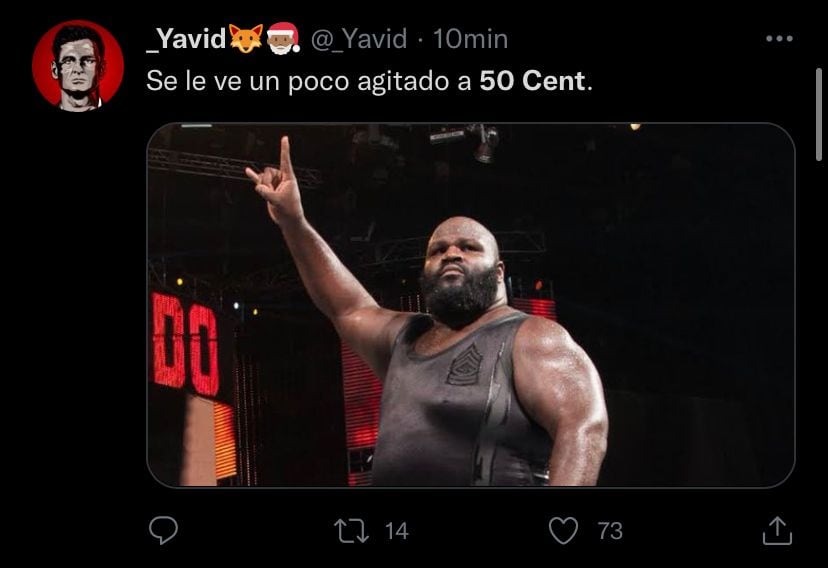Click the Santa emoji beside the name
The image size is (828, 568).
[x=283, y=39]
